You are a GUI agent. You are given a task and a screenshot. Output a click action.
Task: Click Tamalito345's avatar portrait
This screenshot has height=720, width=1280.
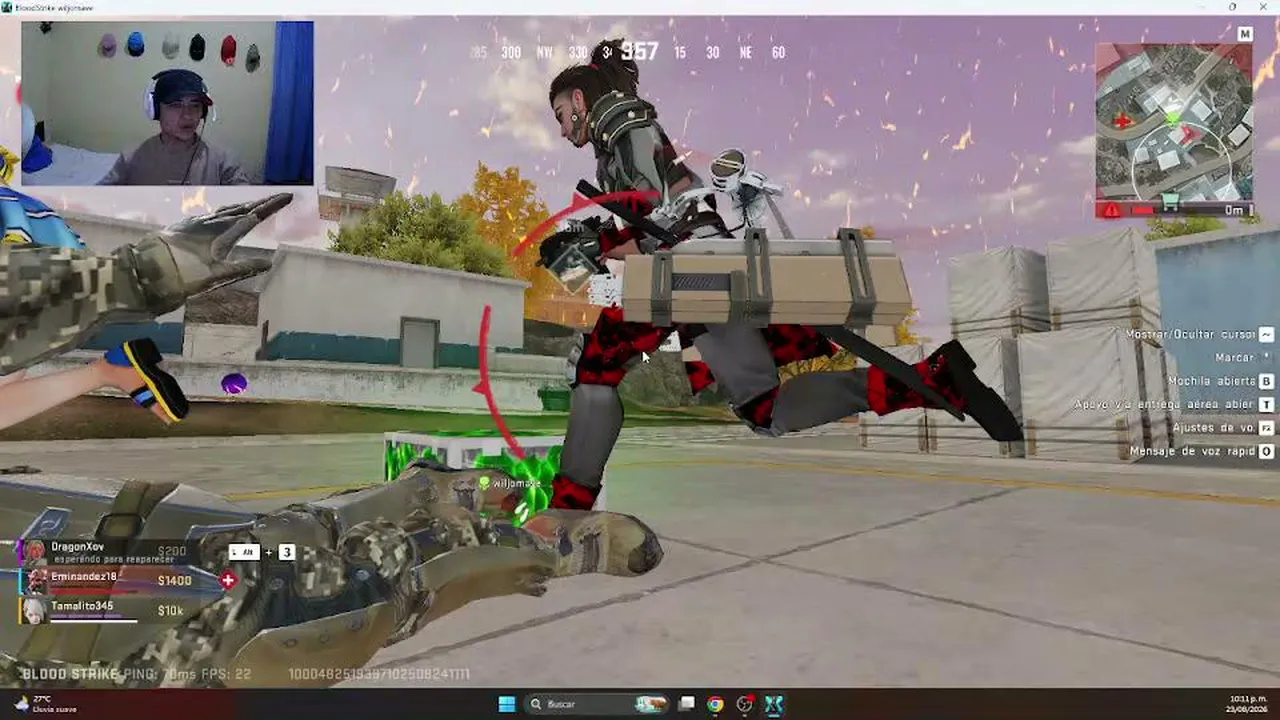pyautogui.click(x=35, y=610)
